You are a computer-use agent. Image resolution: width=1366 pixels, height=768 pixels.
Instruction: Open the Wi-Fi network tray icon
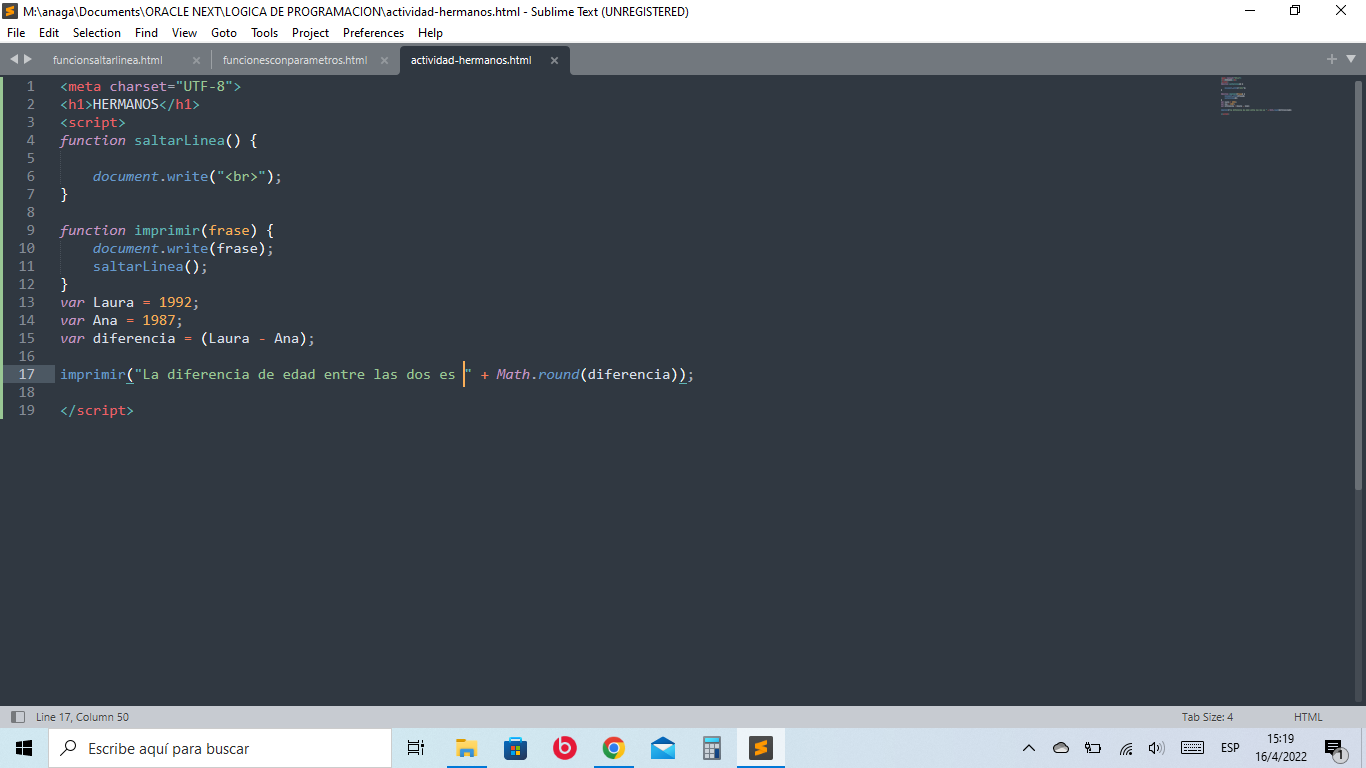coord(1126,748)
